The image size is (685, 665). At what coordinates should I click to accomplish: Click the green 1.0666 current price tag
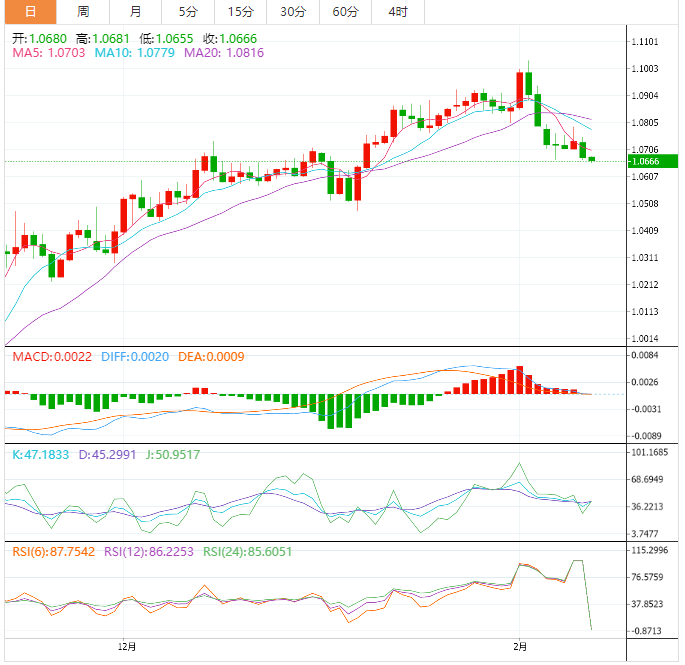pos(653,161)
